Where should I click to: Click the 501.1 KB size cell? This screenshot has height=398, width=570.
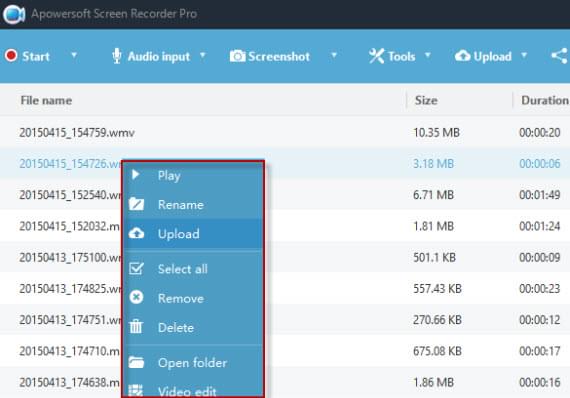click(x=434, y=257)
